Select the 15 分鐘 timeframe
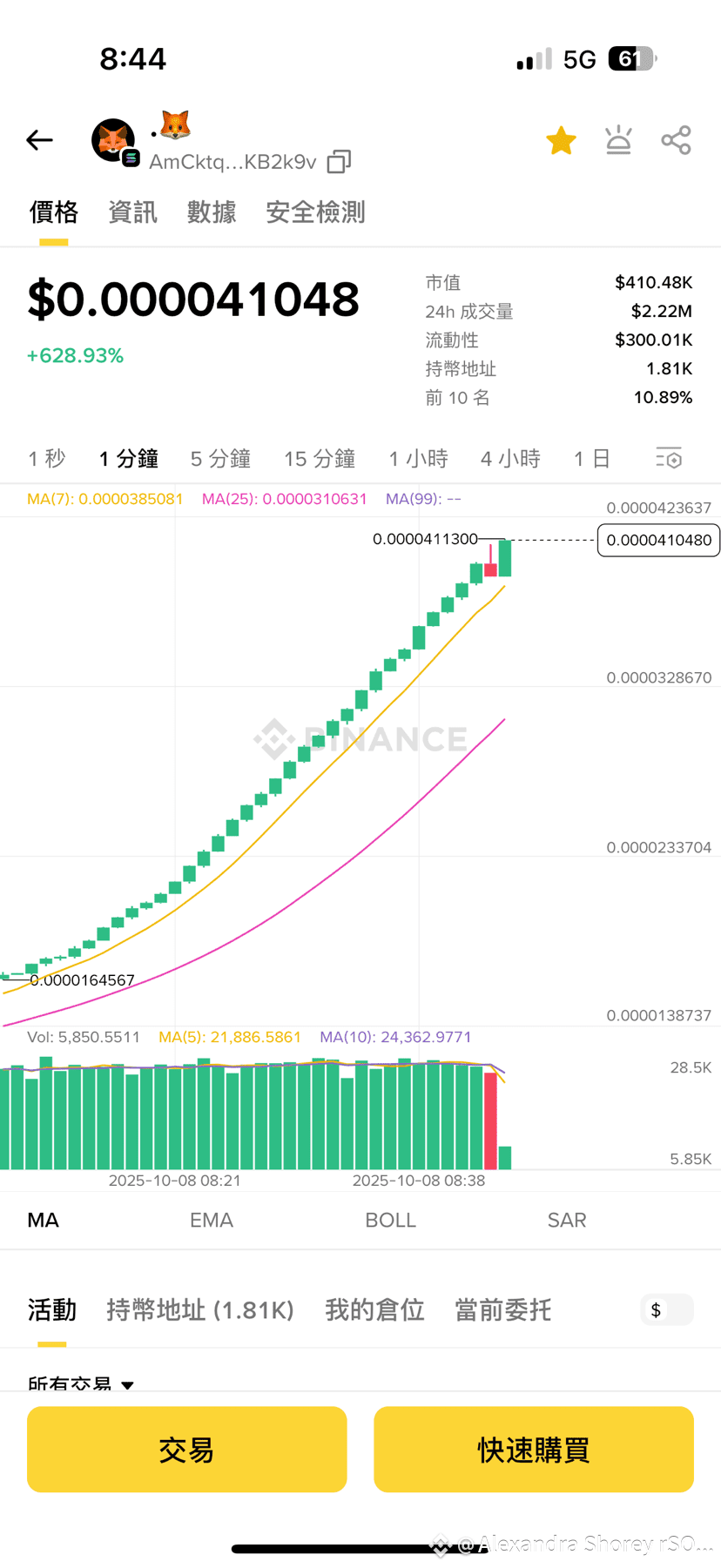 pos(320,459)
